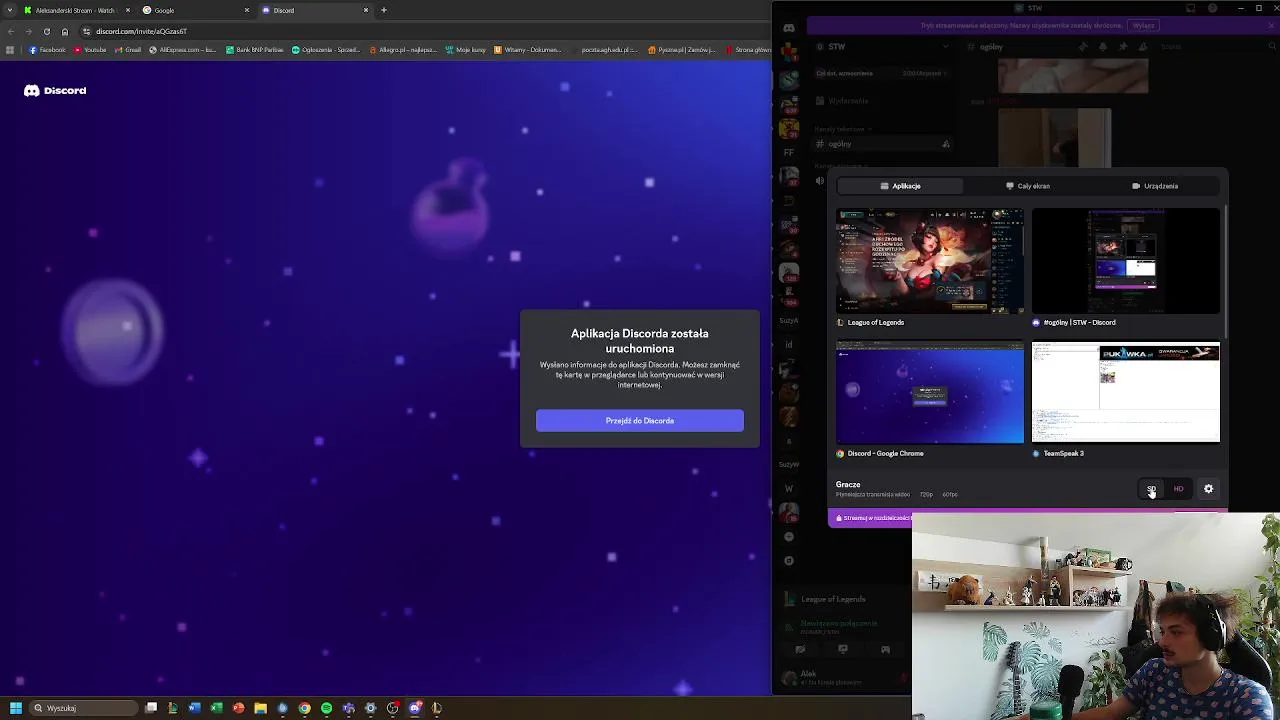This screenshot has height=720, width=1280.
Task: Open Chrome apps grid in bookmarks bar
Action: [10, 50]
